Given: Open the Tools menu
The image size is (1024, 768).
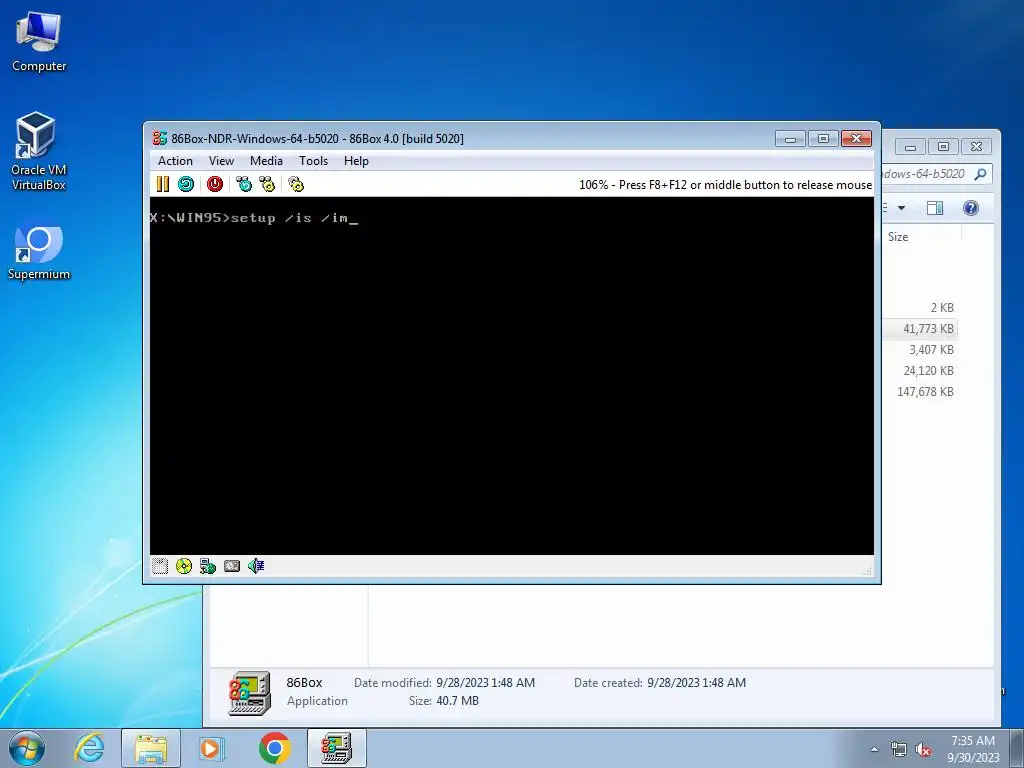Looking at the screenshot, I should [x=313, y=161].
